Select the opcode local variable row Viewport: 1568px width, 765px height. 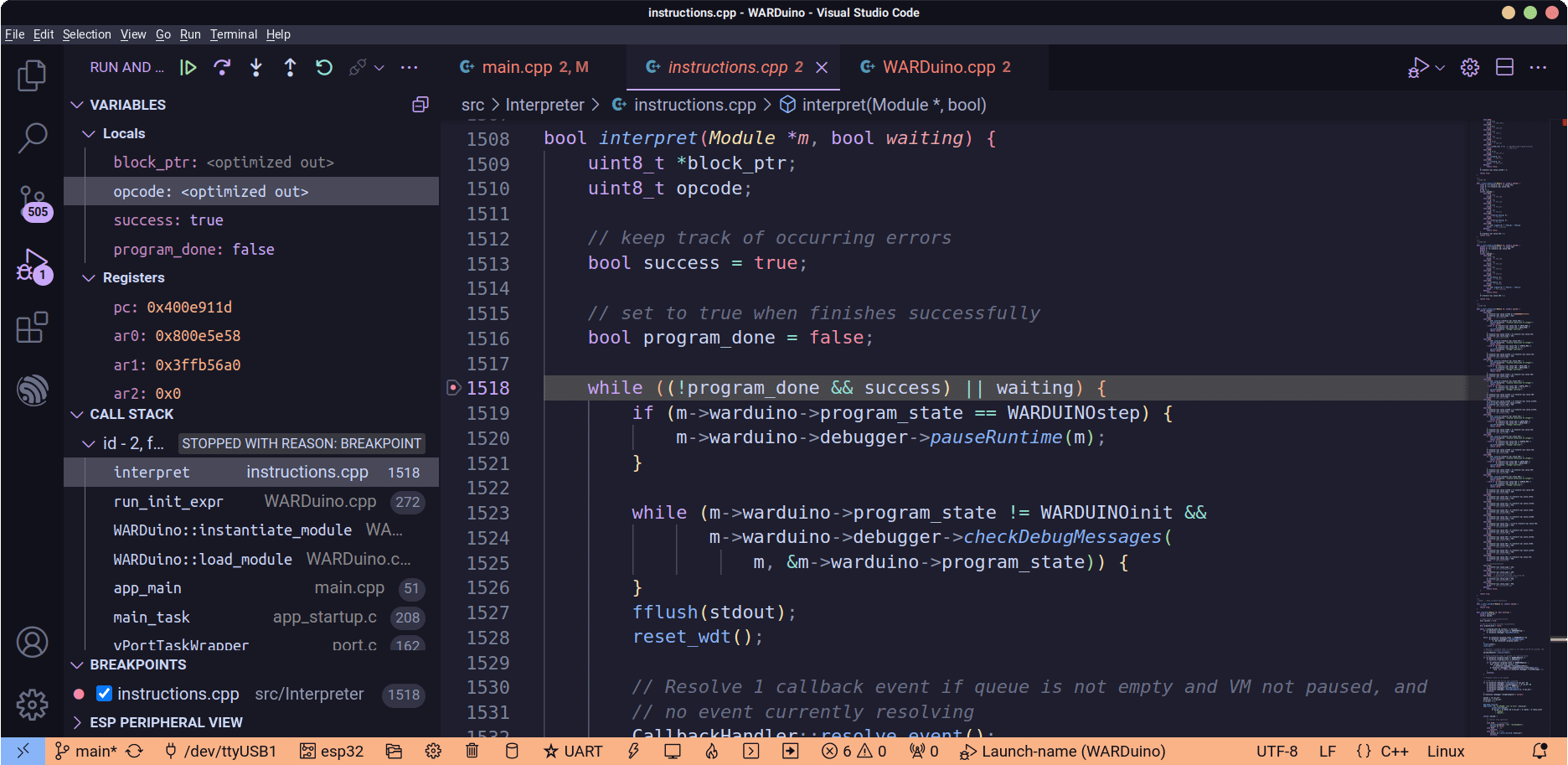pos(251,192)
